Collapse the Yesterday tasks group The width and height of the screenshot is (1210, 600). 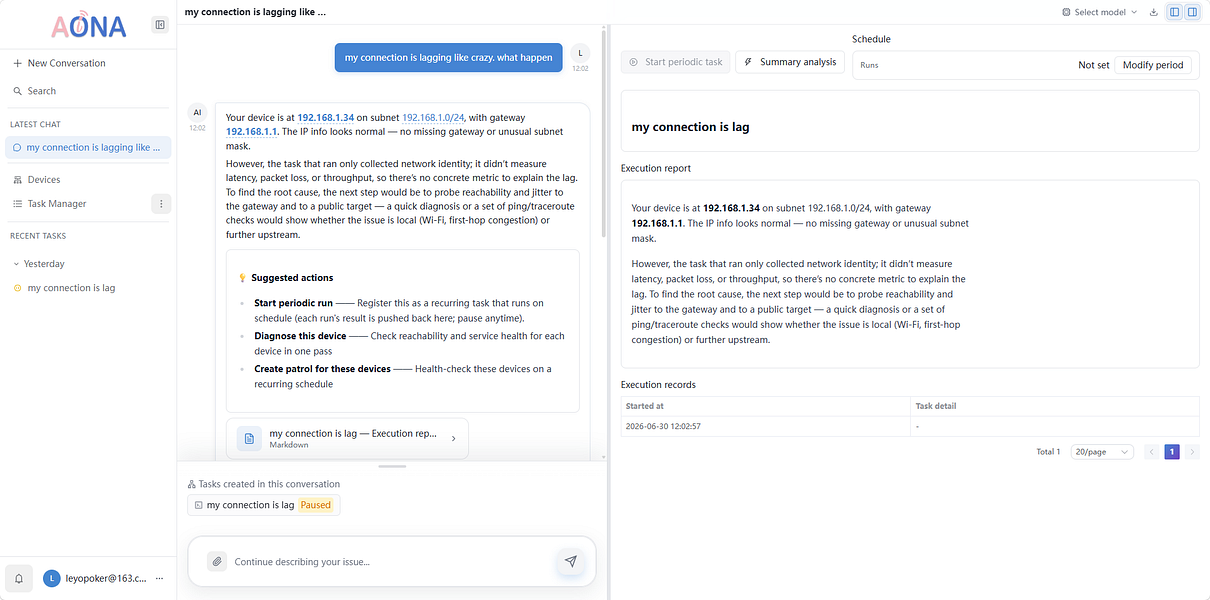click(38, 264)
